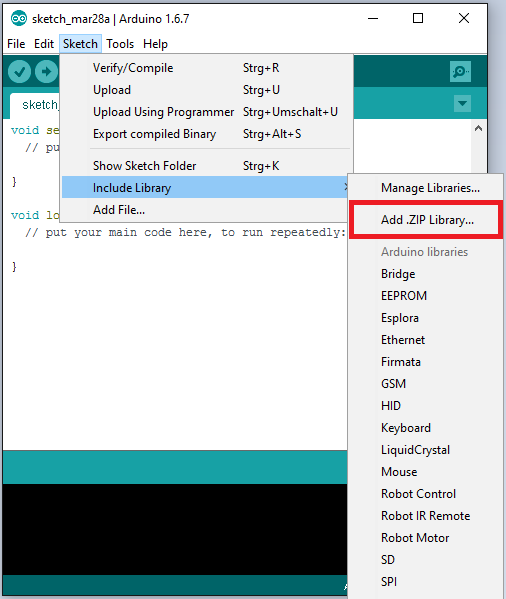
Task: Click the Verify checkmark toolbar icon
Action: click(x=19, y=71)
